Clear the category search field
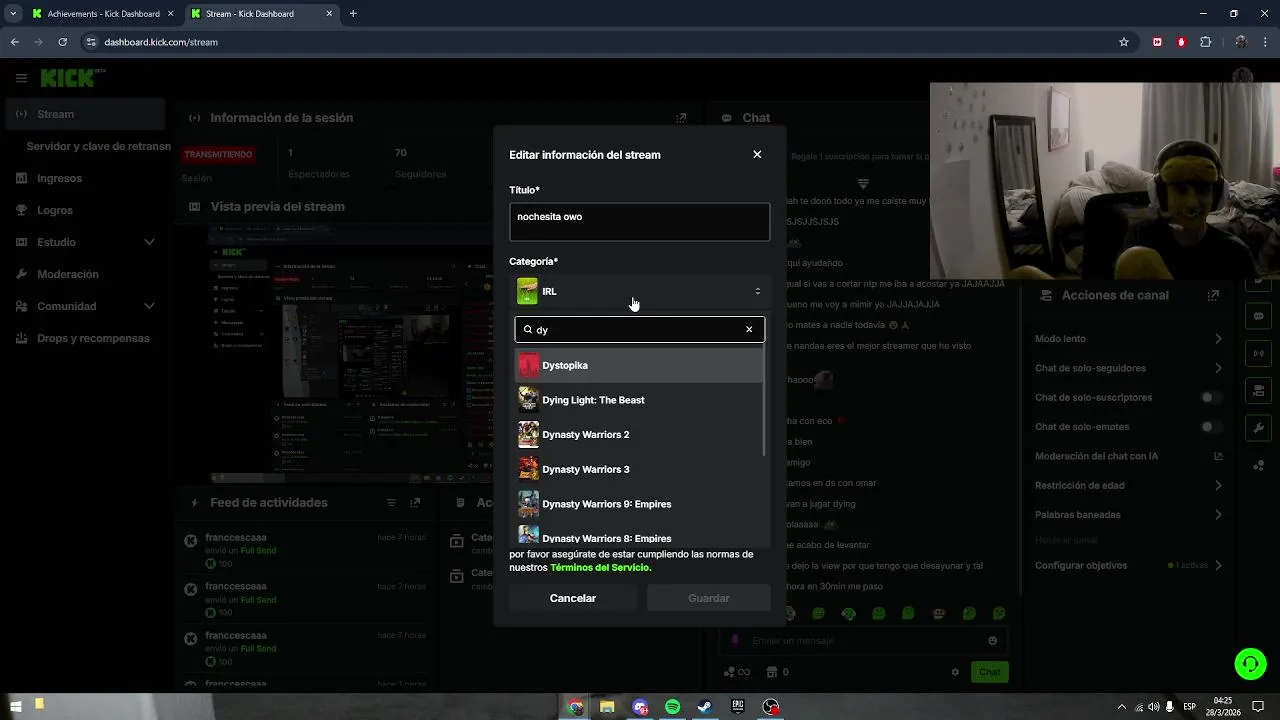This screenshot has height=720, width=1280. pos(749,329)
